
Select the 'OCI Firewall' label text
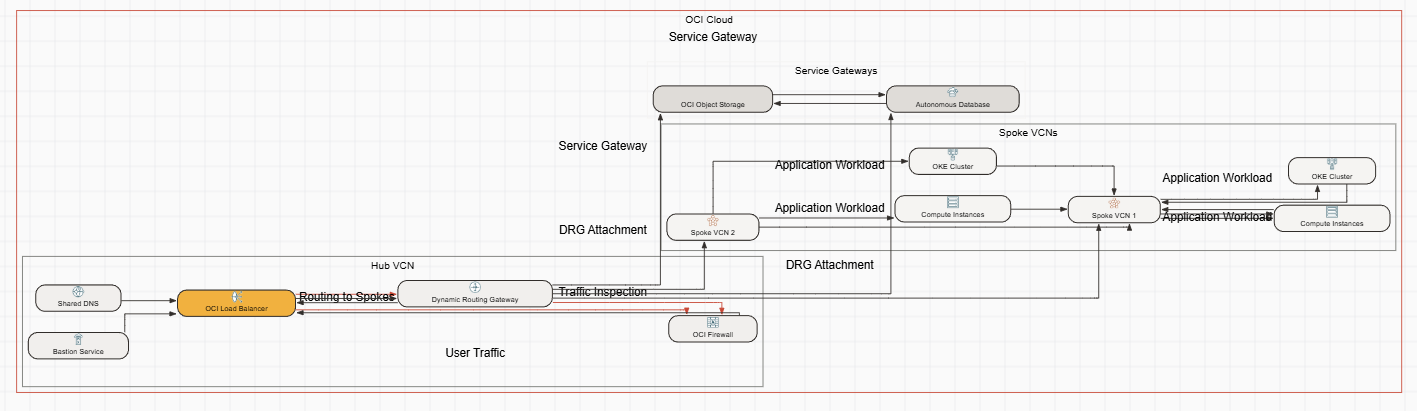713,334
